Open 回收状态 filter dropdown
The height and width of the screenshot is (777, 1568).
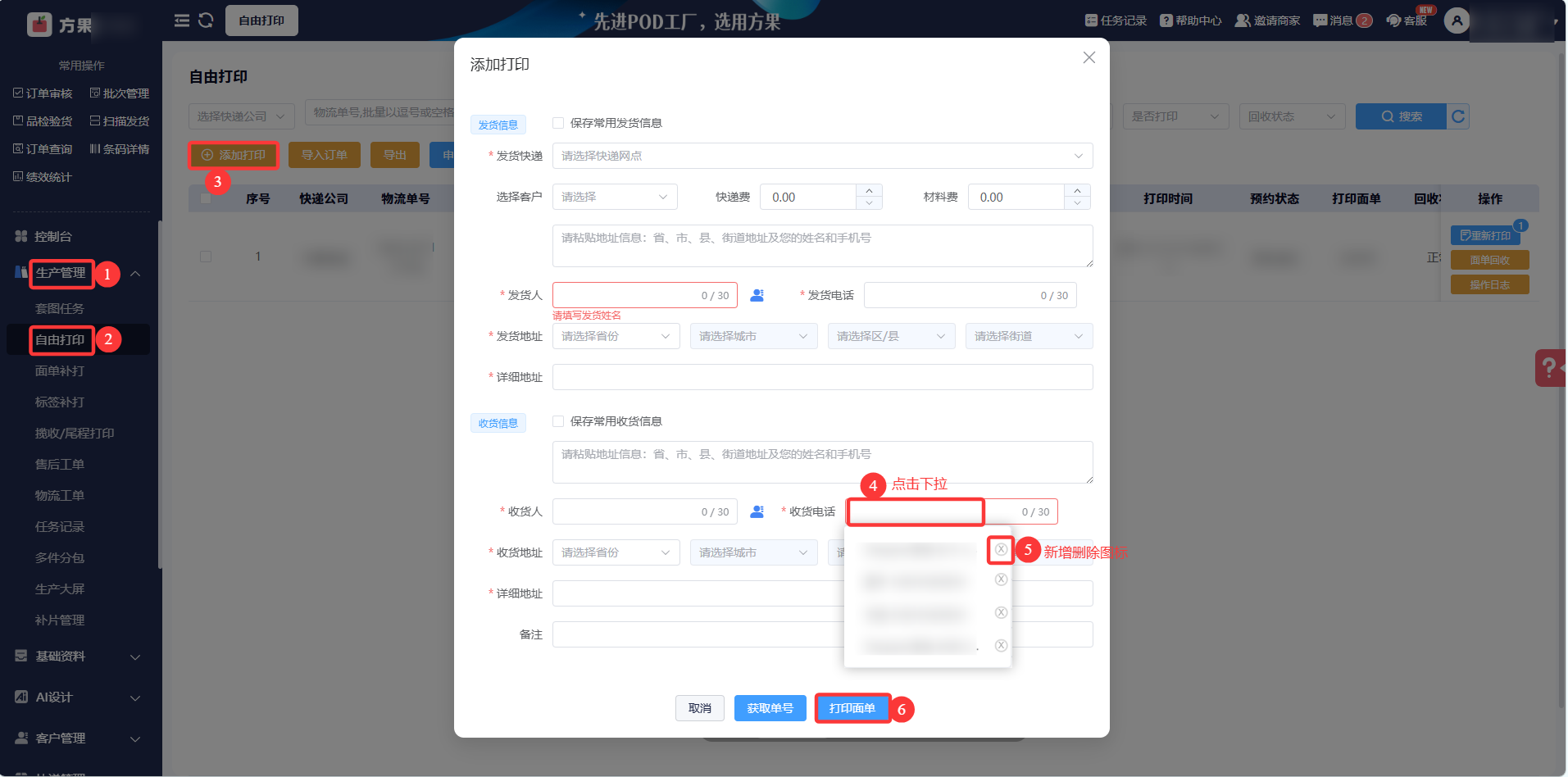click(x=1293, y=116)
